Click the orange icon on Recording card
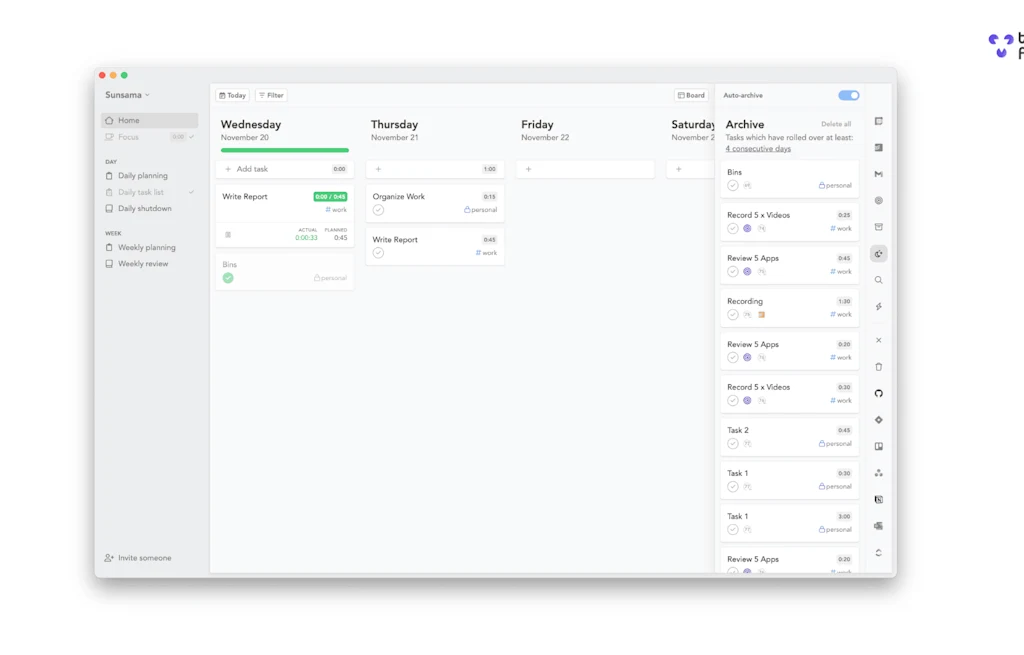This screenshot has height=655, width=1024. [x=761, y=315]
